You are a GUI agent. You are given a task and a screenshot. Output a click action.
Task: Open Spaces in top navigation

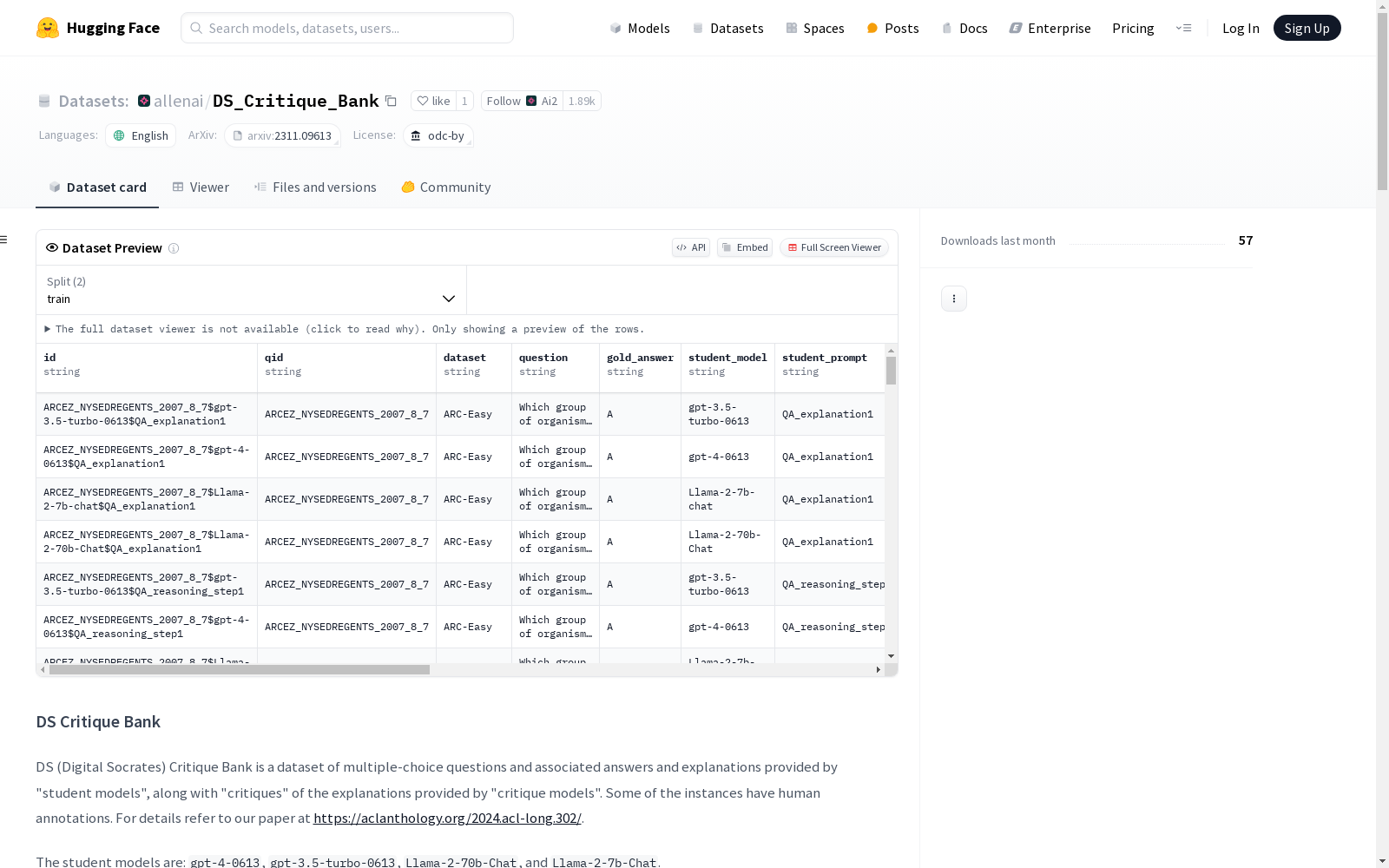815,28
